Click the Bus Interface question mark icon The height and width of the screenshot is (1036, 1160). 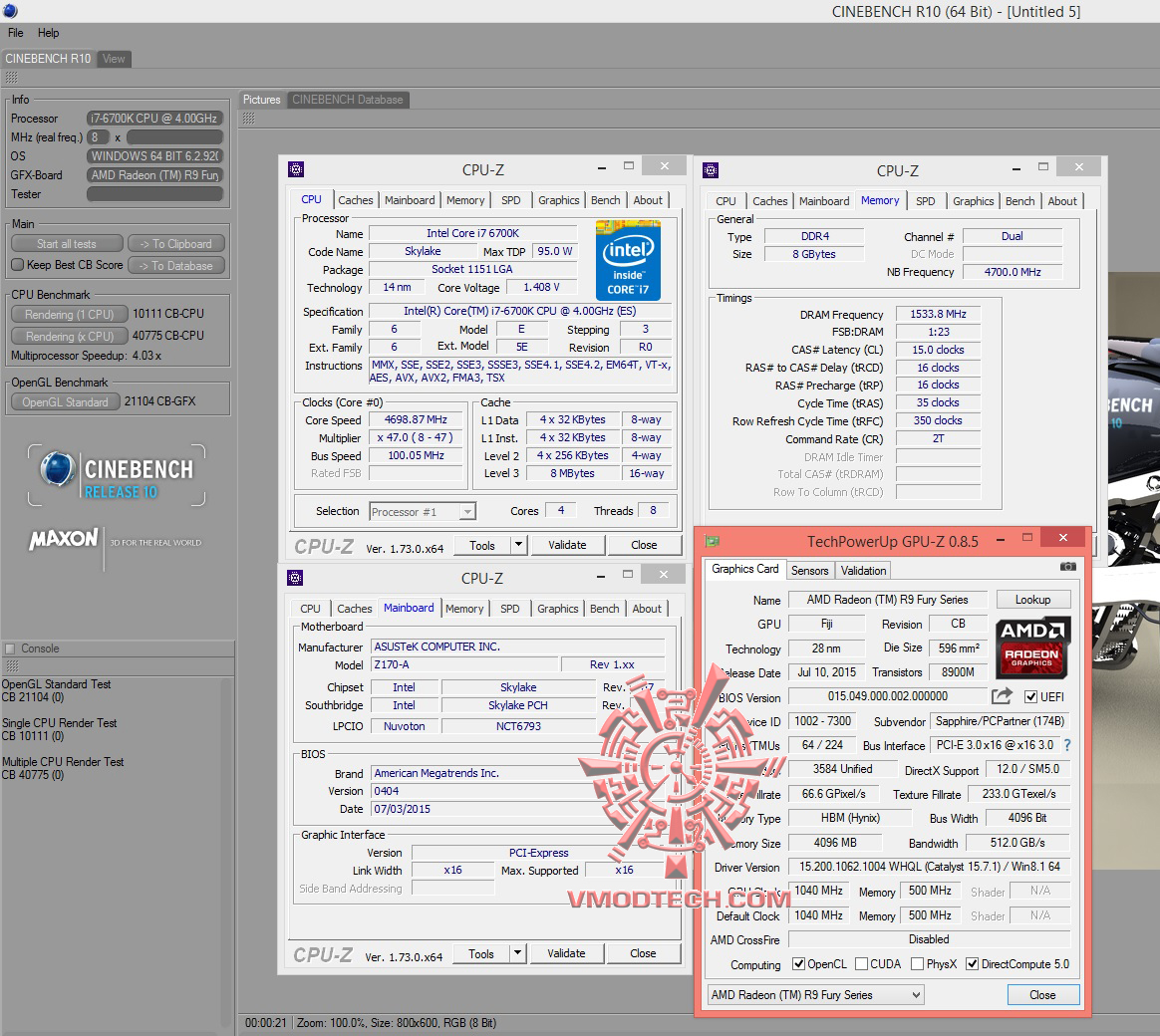(1067, 745)
